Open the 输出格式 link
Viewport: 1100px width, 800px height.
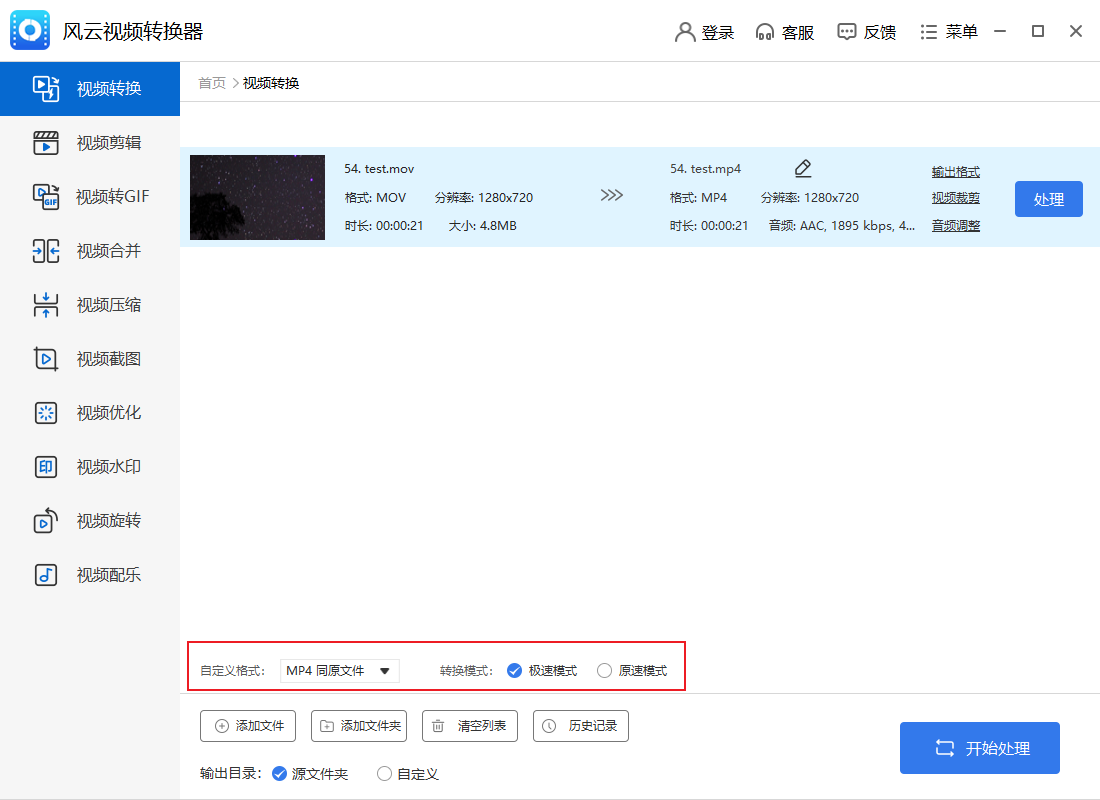coord(955,172)
